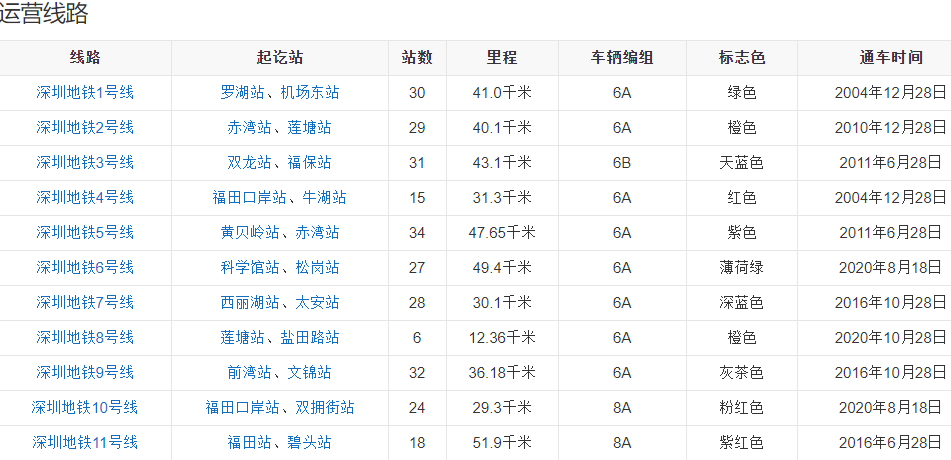The width and height of the screenshot is (951, 460).
Task: Click 福田口岸站 link in line 10 row
Action: pyautogui.click(x=242, y=407)
